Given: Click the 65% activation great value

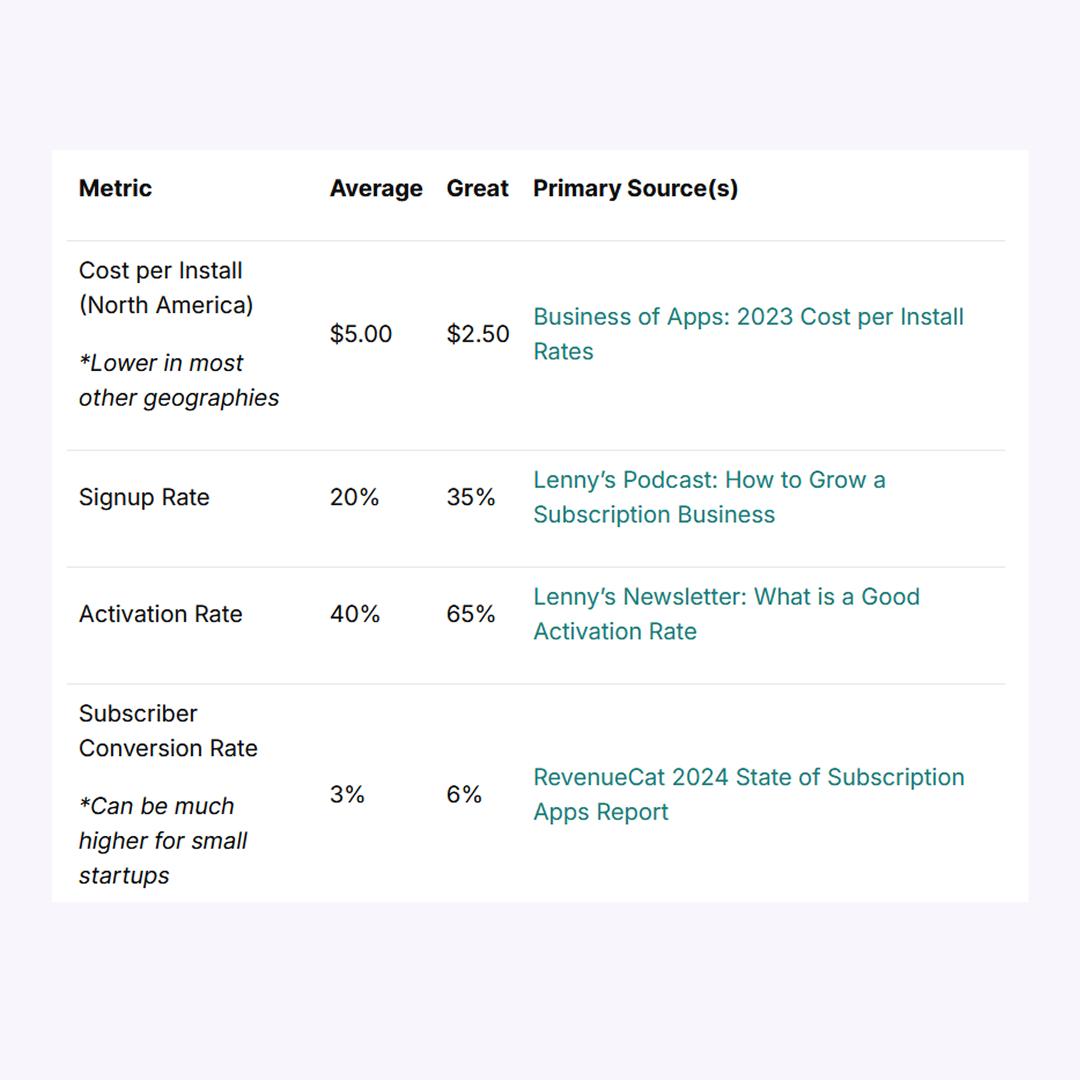Looking at the screenshot, I should point(471,614).
